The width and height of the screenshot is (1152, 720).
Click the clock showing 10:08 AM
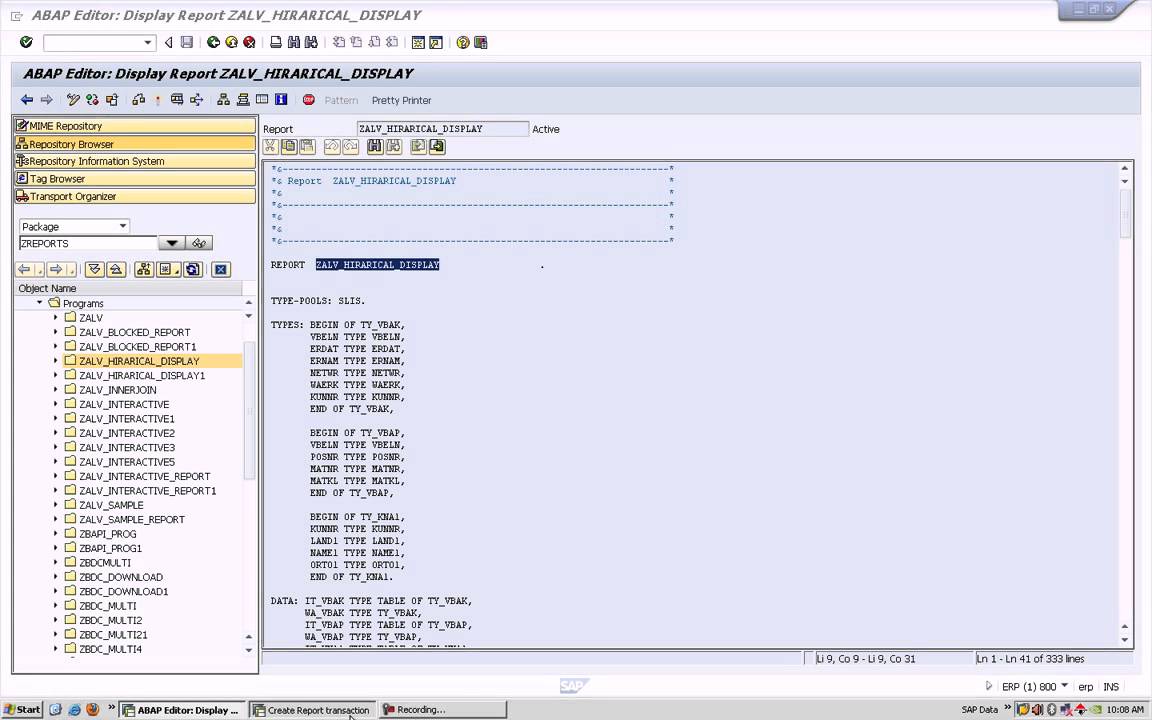pos(1126,710)
